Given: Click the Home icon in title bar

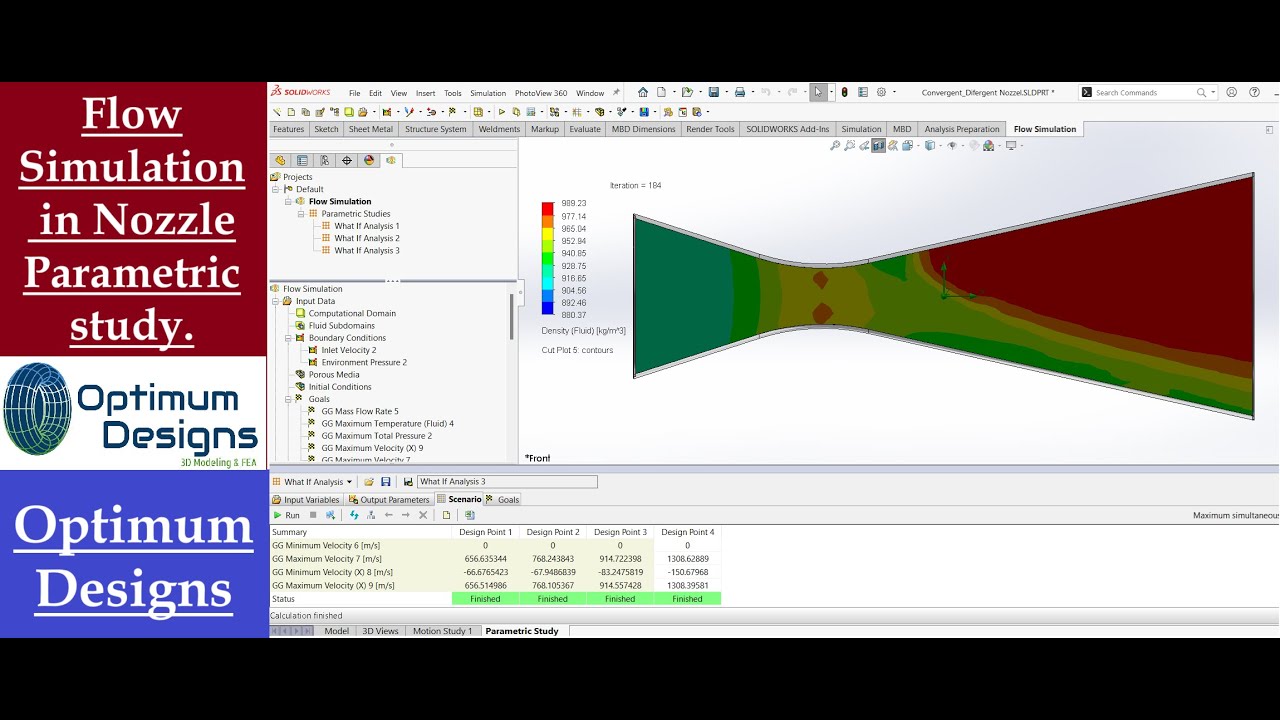Looking at the screenshot, I should coord(643,92).
